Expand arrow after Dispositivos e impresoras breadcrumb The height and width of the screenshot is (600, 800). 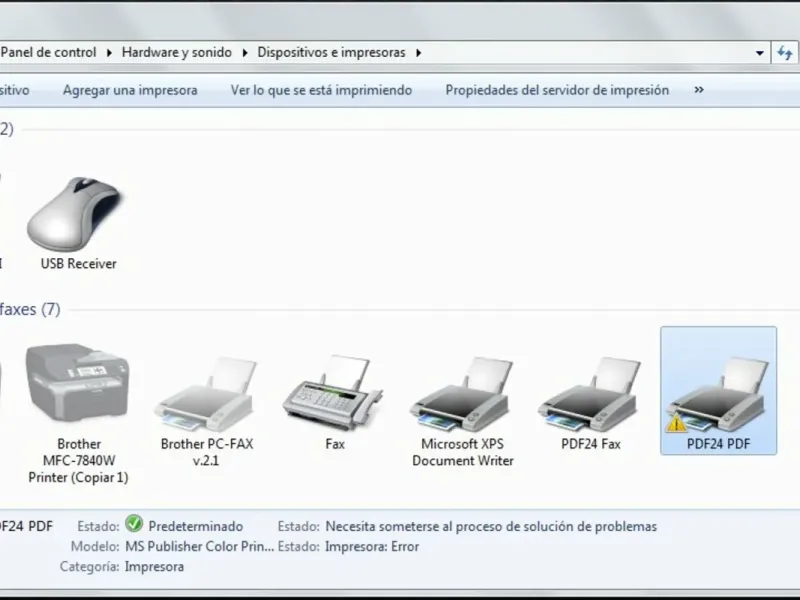pos(418,53)
